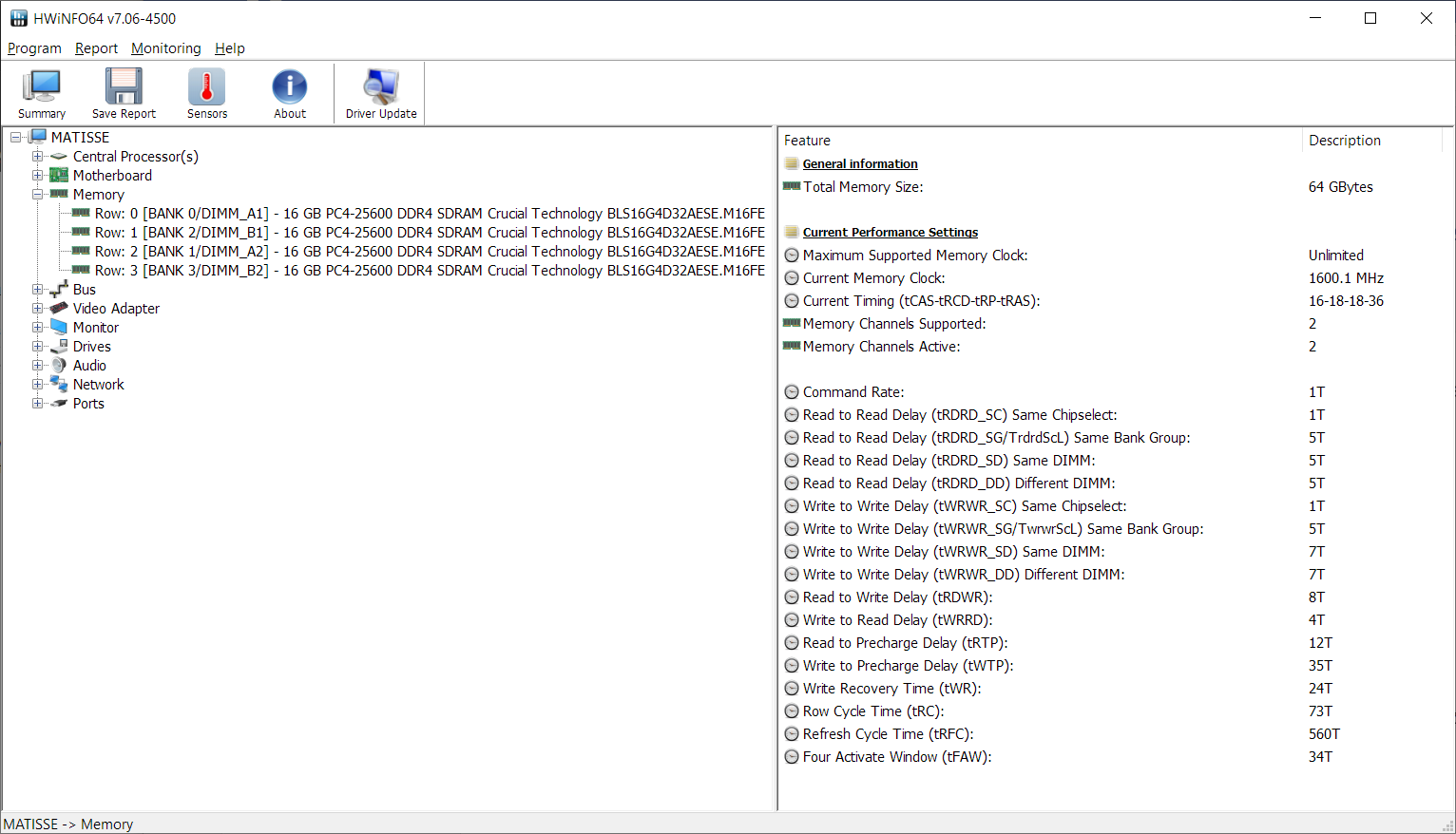Click the Network tree icon
Viewport: 1456px width, 834px height.
click(59, 384)
